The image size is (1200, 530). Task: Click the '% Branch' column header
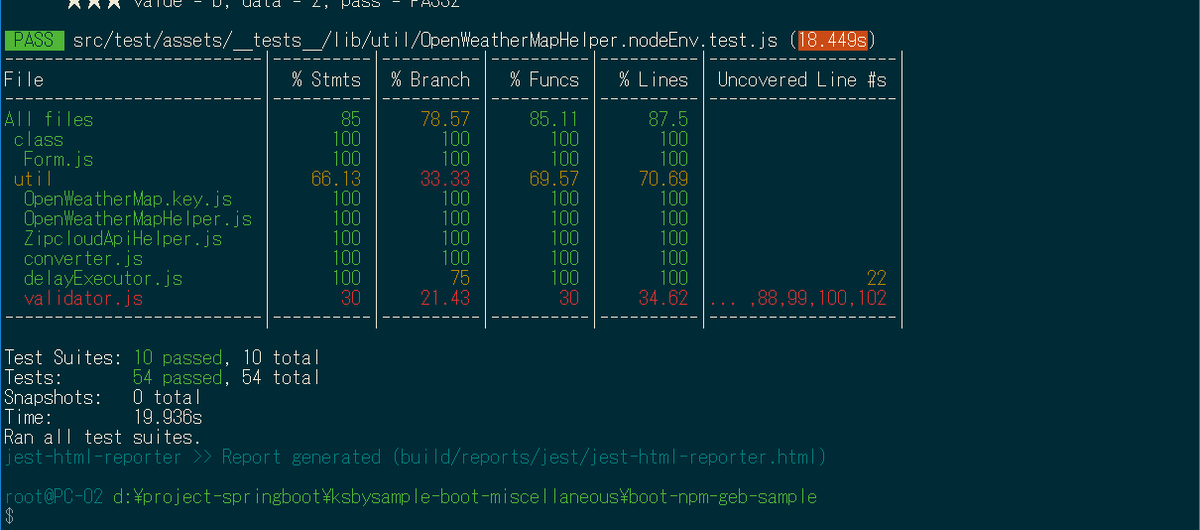(430, 80)
